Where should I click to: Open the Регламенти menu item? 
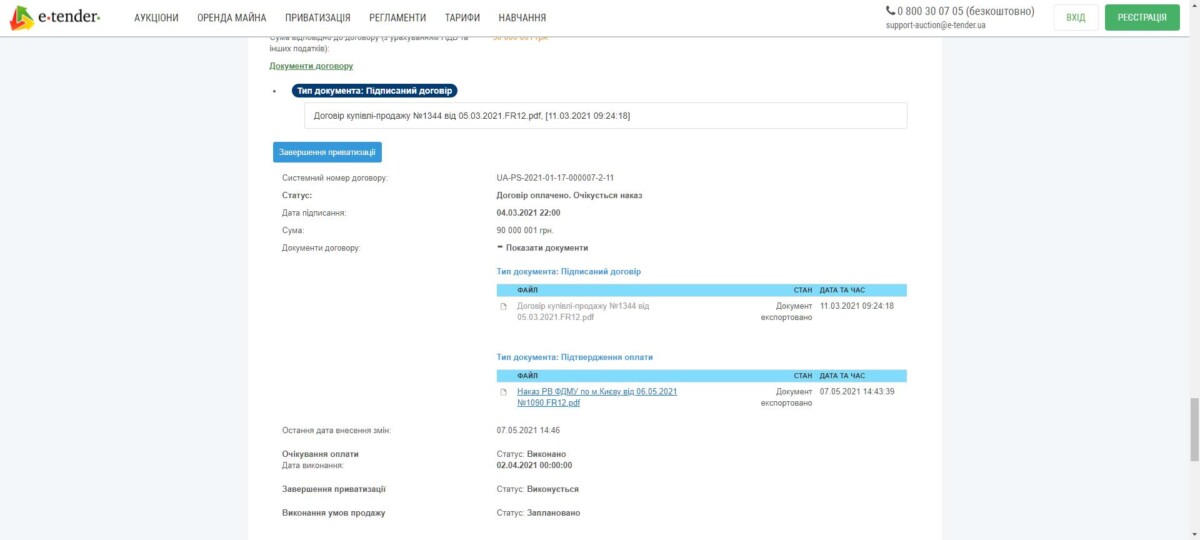coord(397,18)
